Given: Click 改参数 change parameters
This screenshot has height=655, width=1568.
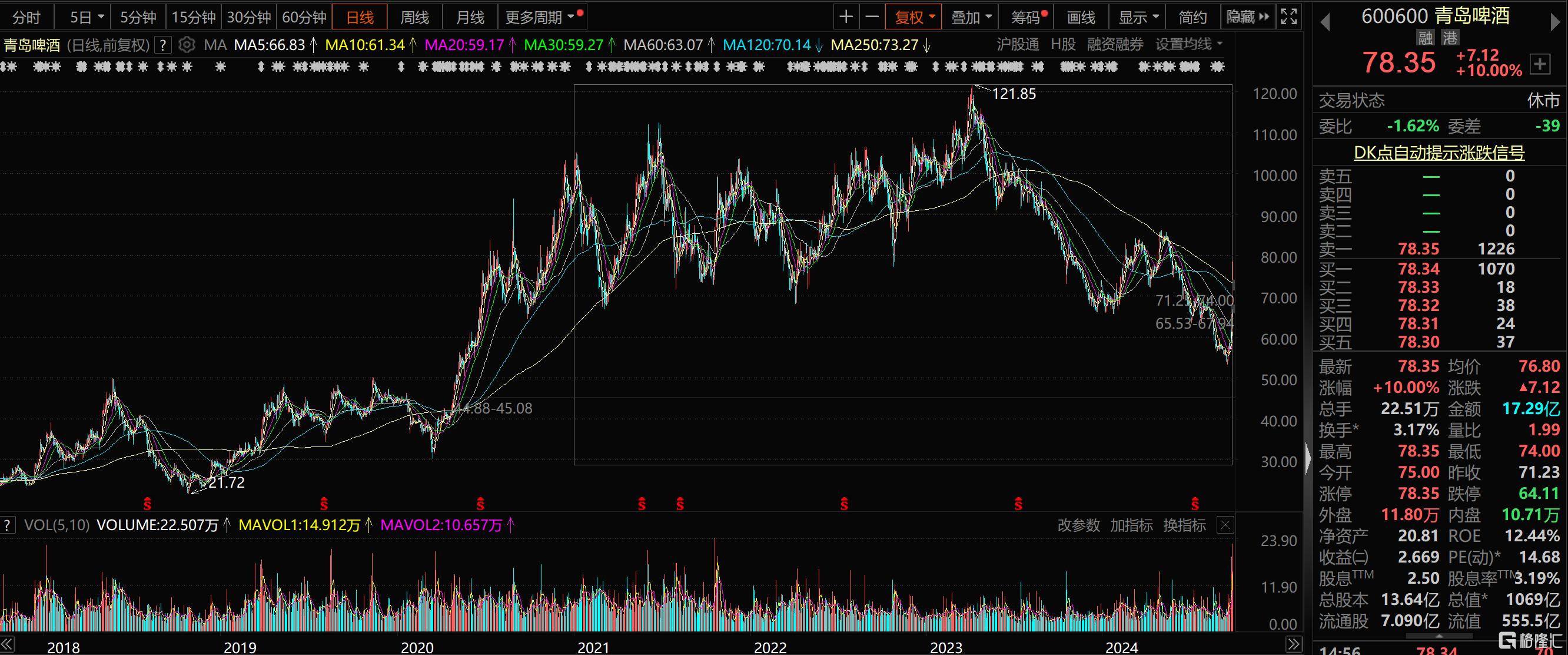Looking at the screenshot, I should 1078,525.
